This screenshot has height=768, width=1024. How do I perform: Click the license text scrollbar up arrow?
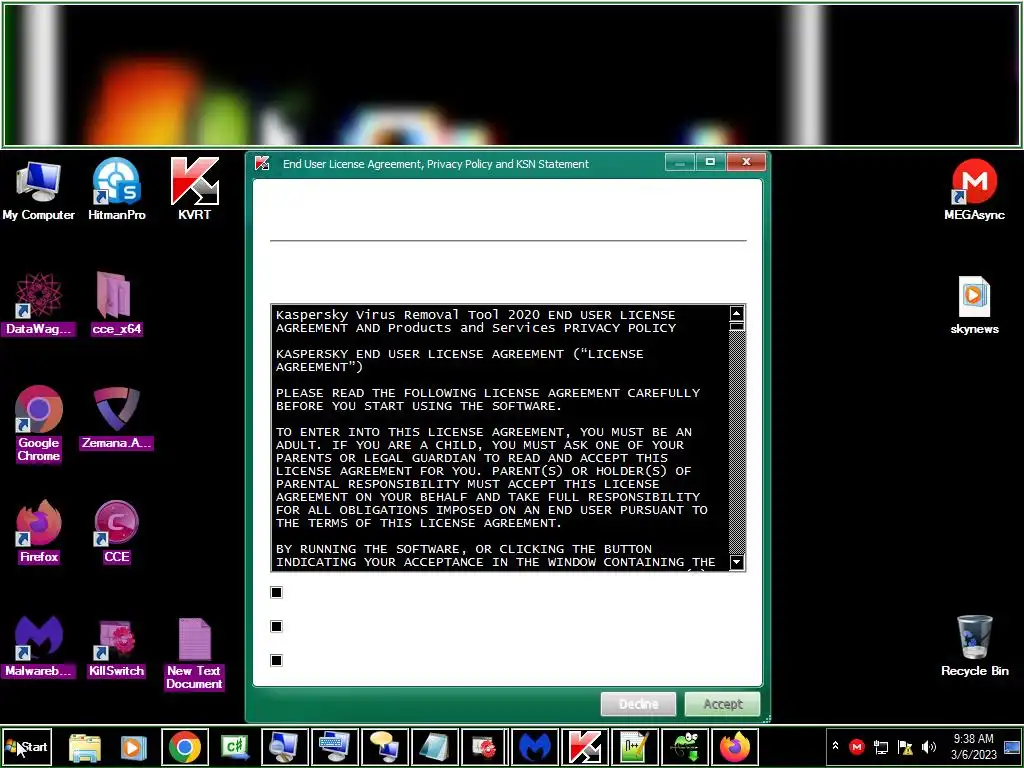(737, 313)
